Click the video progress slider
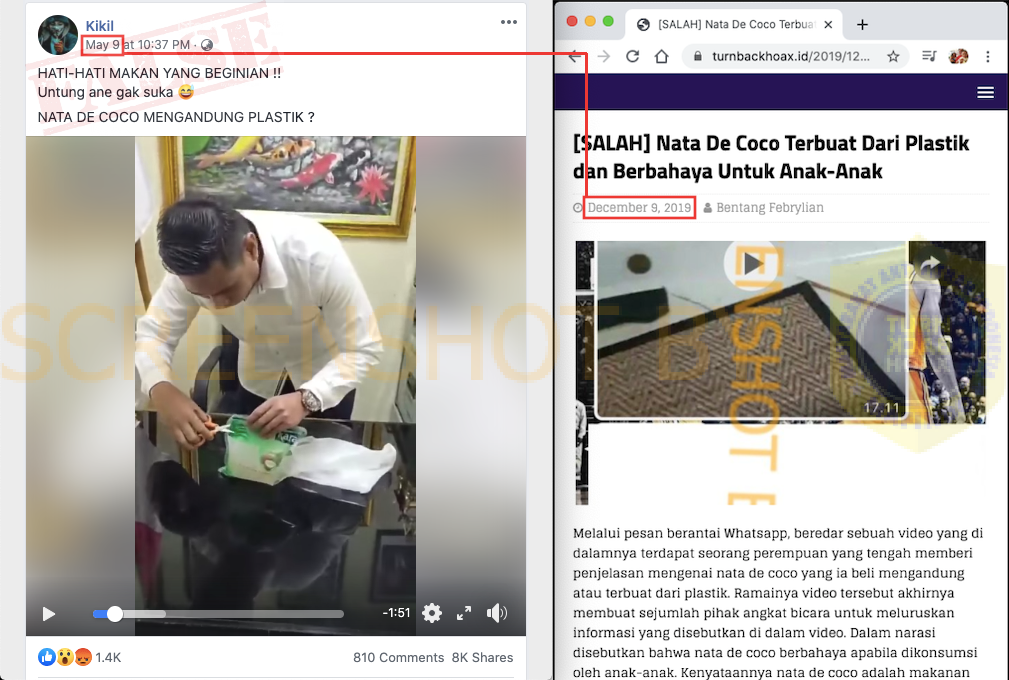1009x680 pixels. [218, 614]
